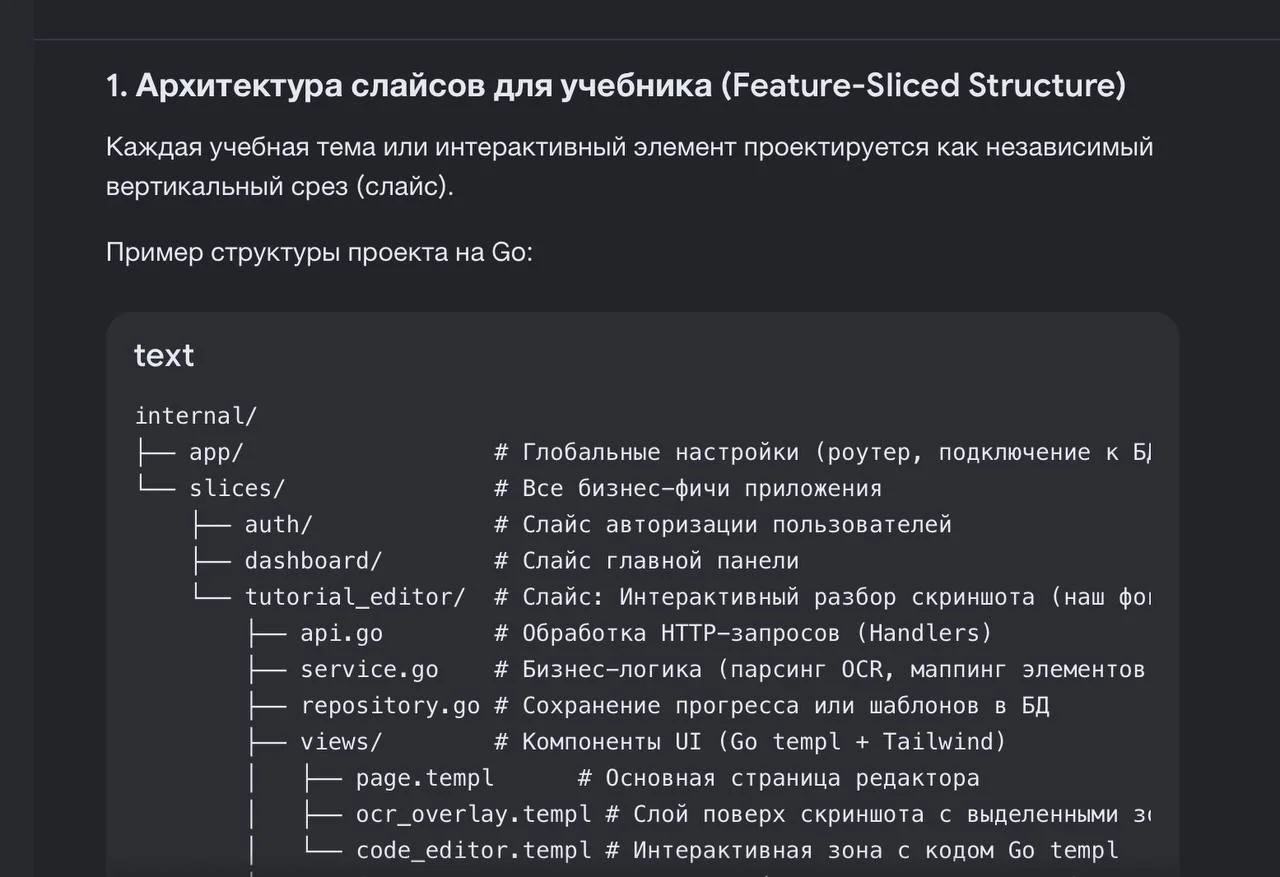Click the paragraph starting "Каждая учебная тема"
This screenshot has height=877, width=1280.
click(630, 167)
